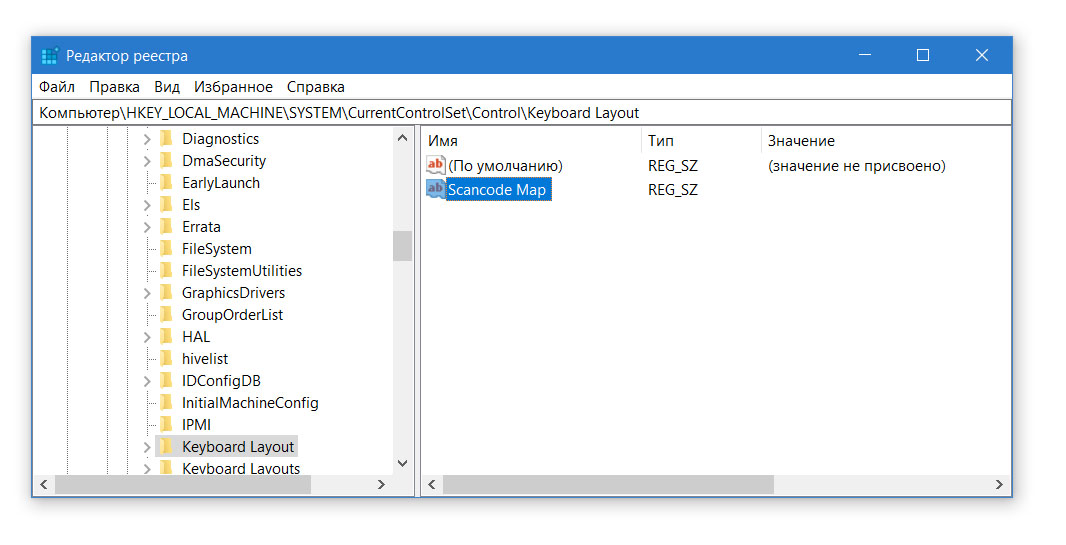Screen dimensions: 1066x545
Task: Click the values pane scroll left arrow
Action: point(432,485)
